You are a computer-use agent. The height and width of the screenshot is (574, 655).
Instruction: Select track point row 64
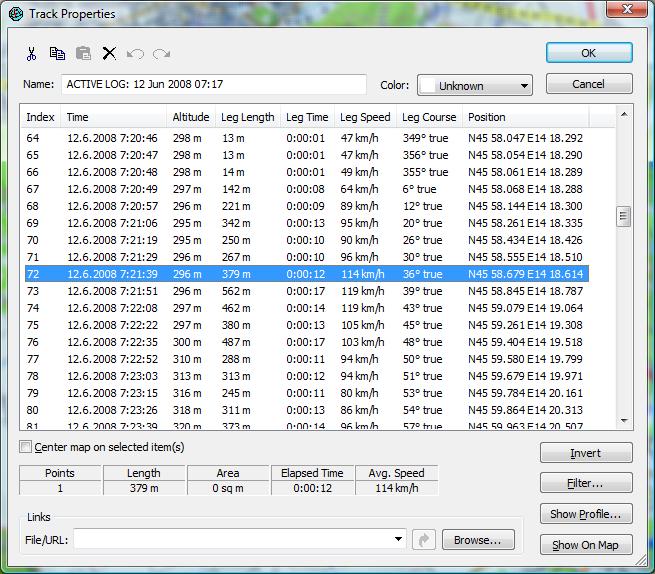(307, 138)
